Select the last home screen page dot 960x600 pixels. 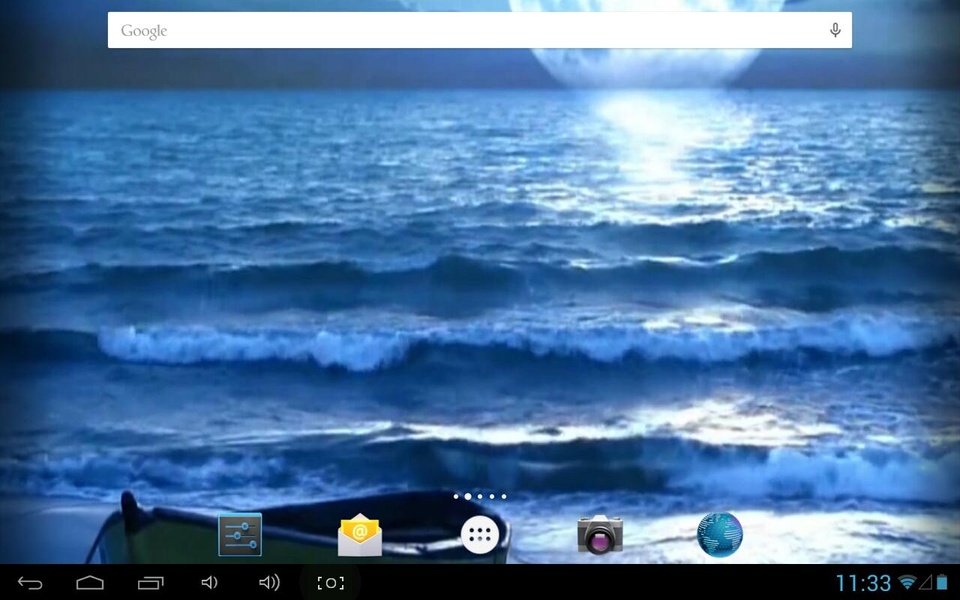(x=504, y=497)
